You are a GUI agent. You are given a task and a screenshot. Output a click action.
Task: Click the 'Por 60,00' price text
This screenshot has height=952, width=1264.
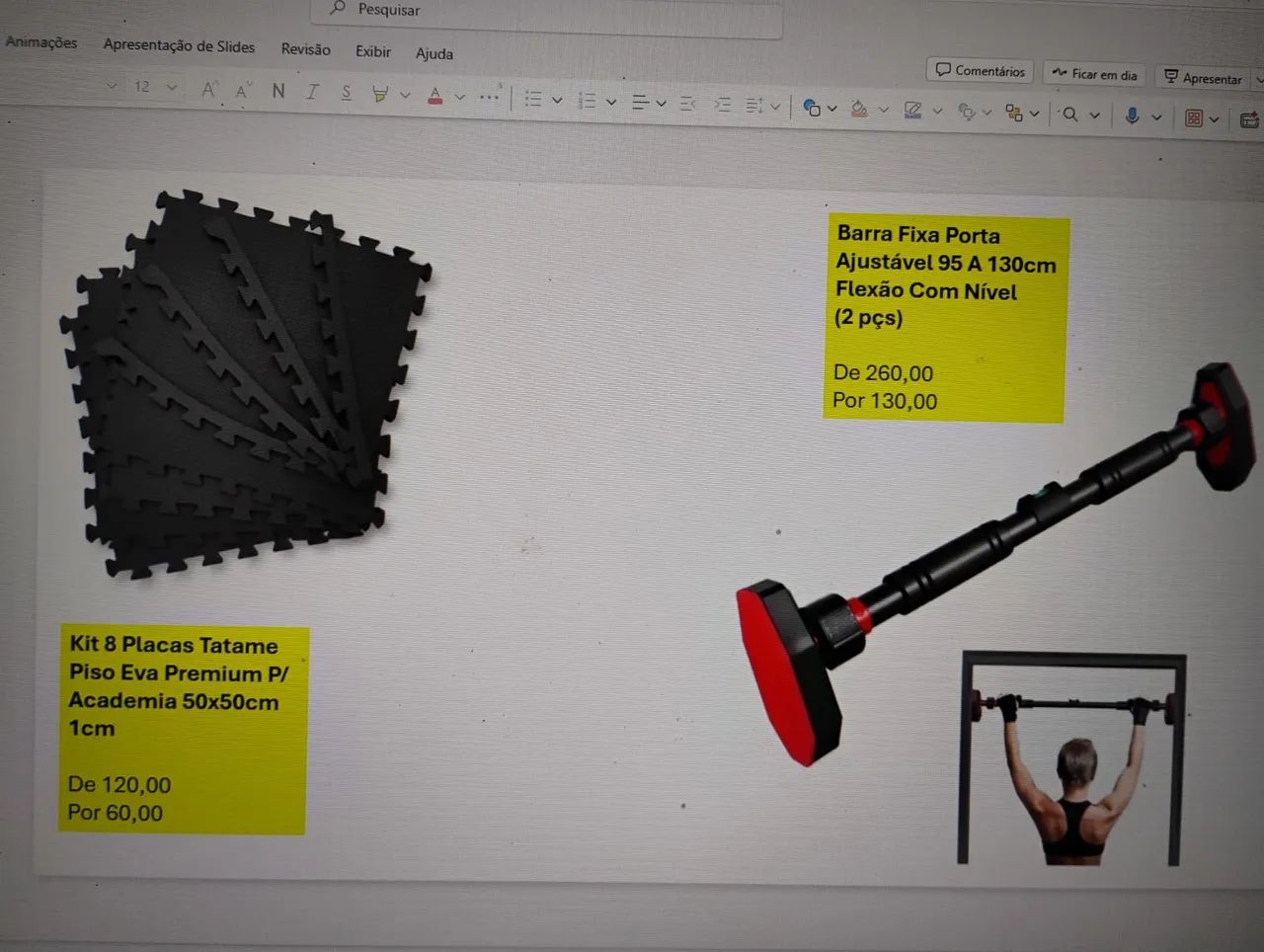coord(115,813)
